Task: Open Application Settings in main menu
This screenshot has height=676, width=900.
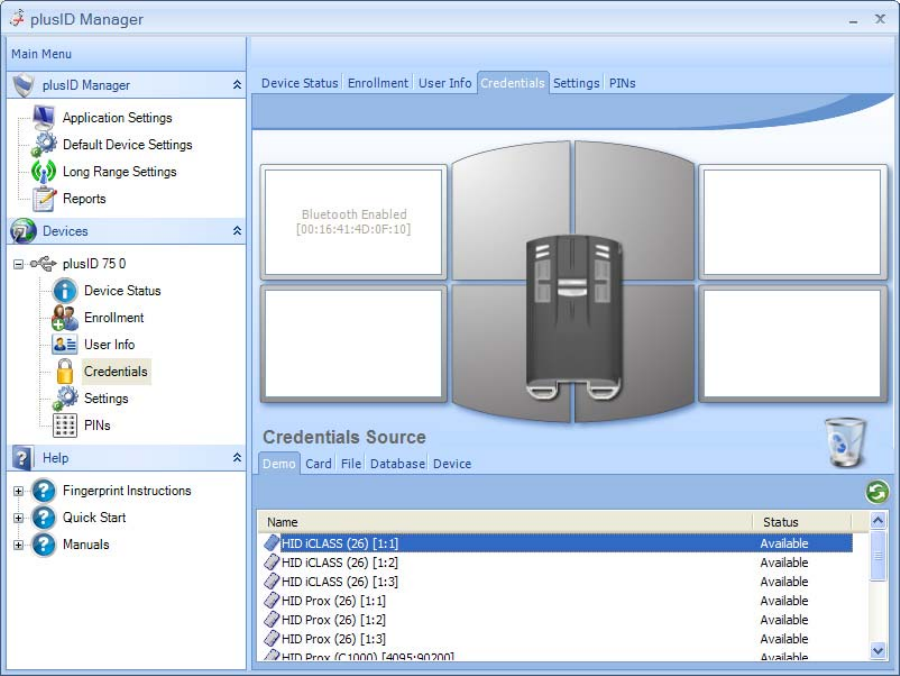Action: click(x=117, y=118)
